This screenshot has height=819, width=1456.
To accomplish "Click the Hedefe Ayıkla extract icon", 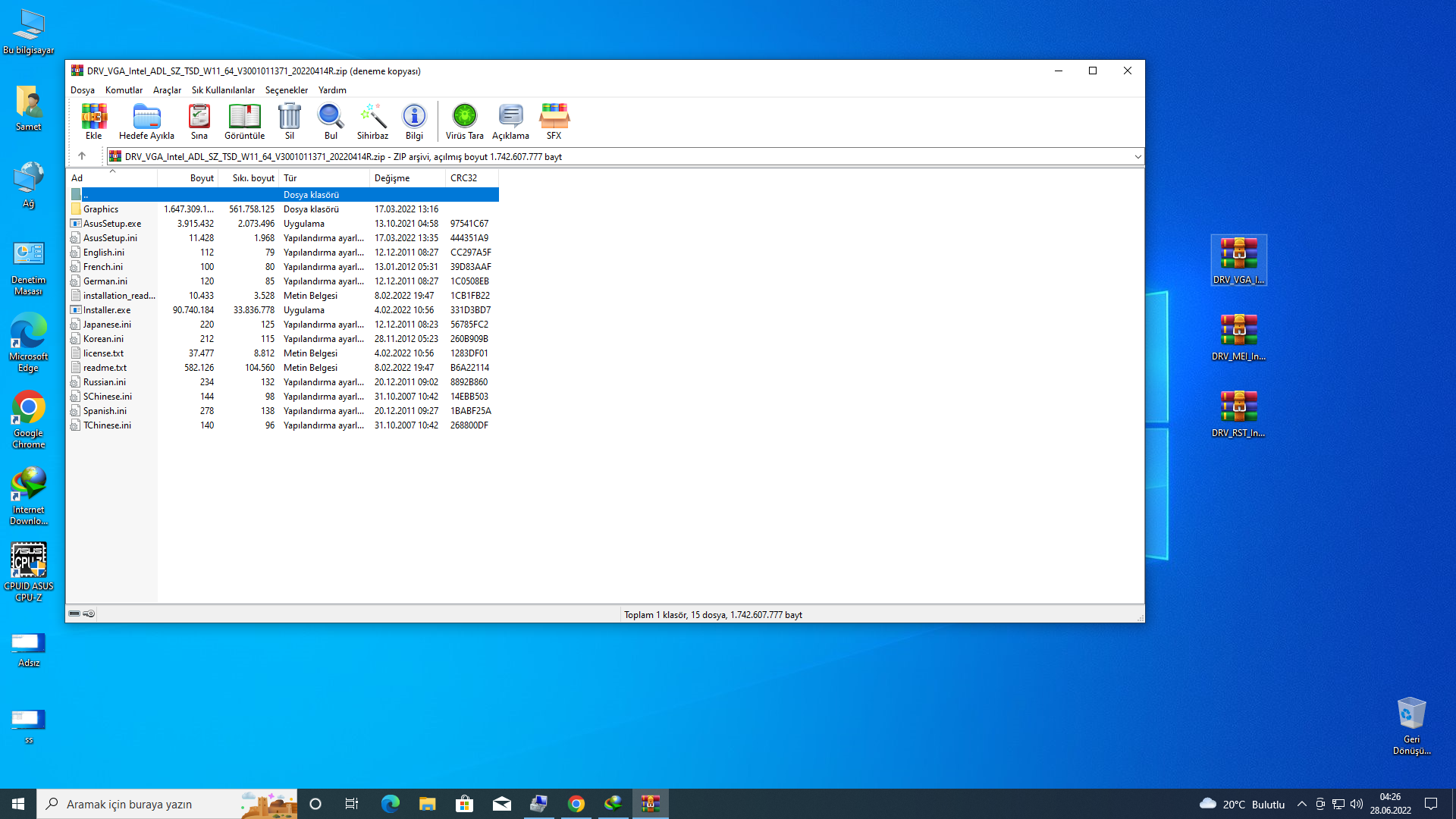I will tap(146, 121).
